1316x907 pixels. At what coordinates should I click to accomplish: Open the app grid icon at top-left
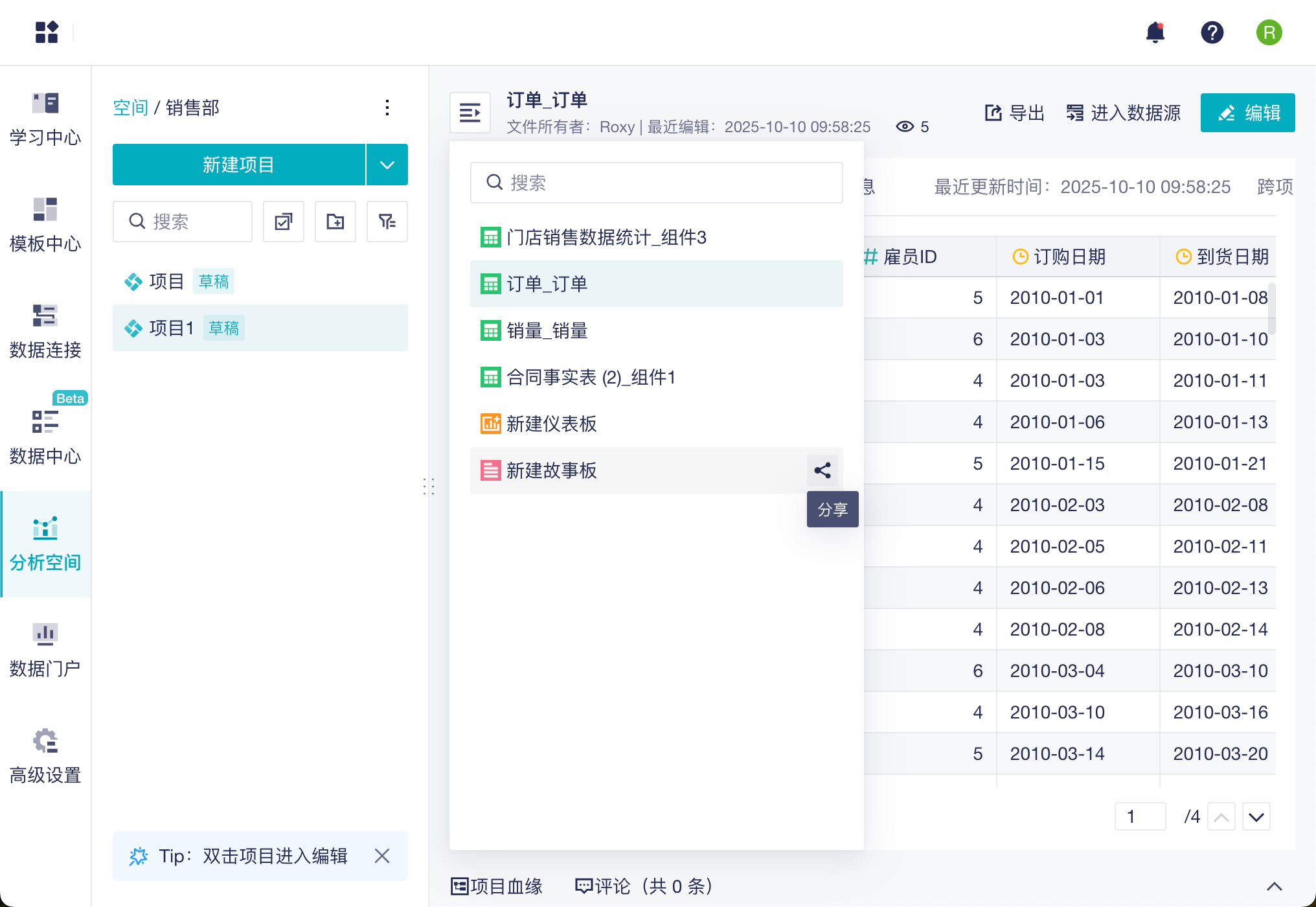[x=47, y=32]
